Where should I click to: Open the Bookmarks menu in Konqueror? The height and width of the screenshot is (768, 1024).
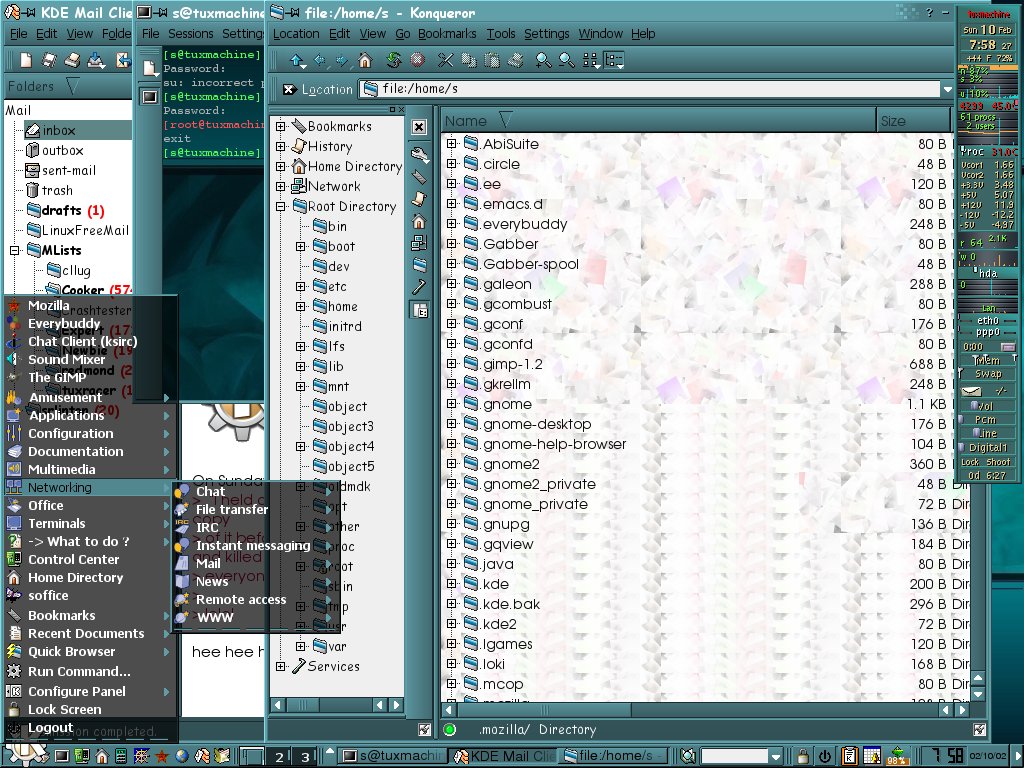[447, 34]
